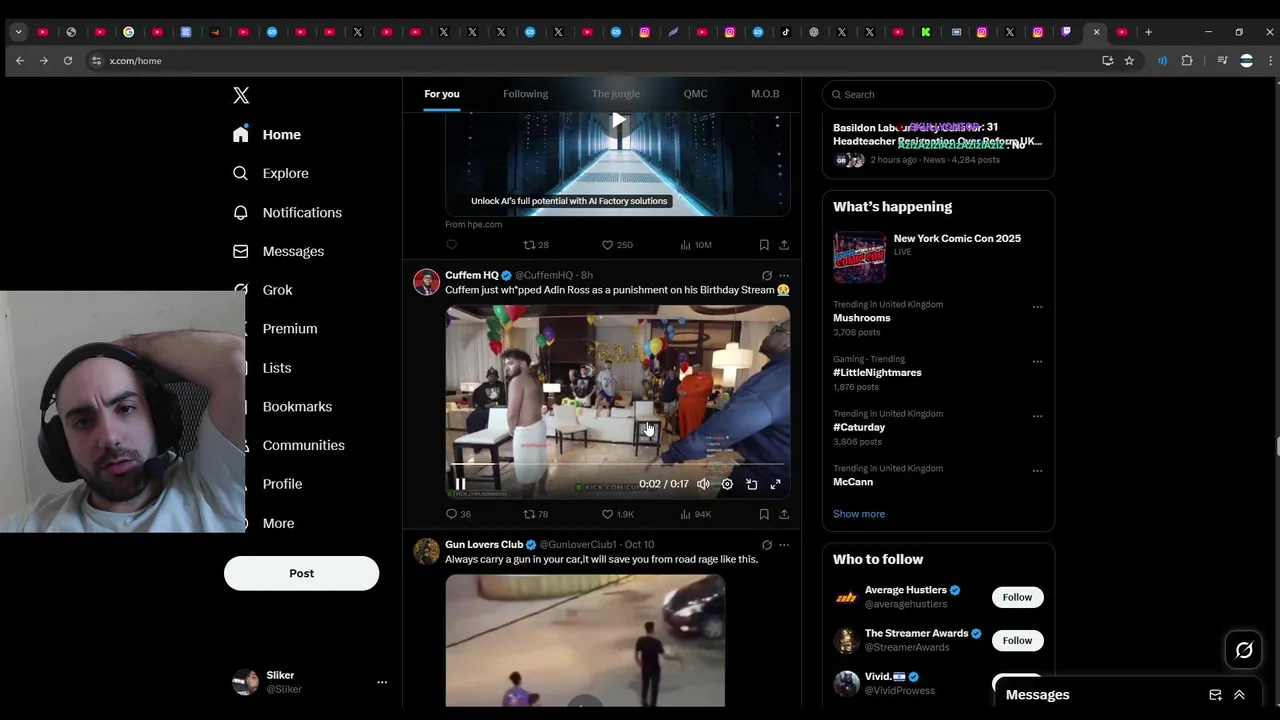The width and height of the screenshot is (1280, 720).
Task: Follow The Streamer Awards
Action: click(1017, 640)
